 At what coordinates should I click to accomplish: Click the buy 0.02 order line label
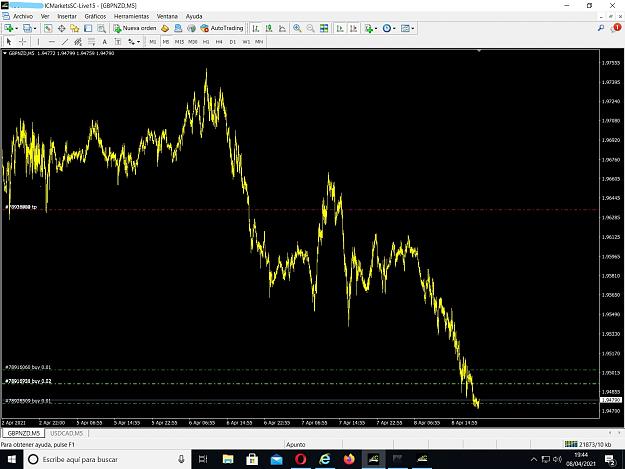(x=28, y=381)
